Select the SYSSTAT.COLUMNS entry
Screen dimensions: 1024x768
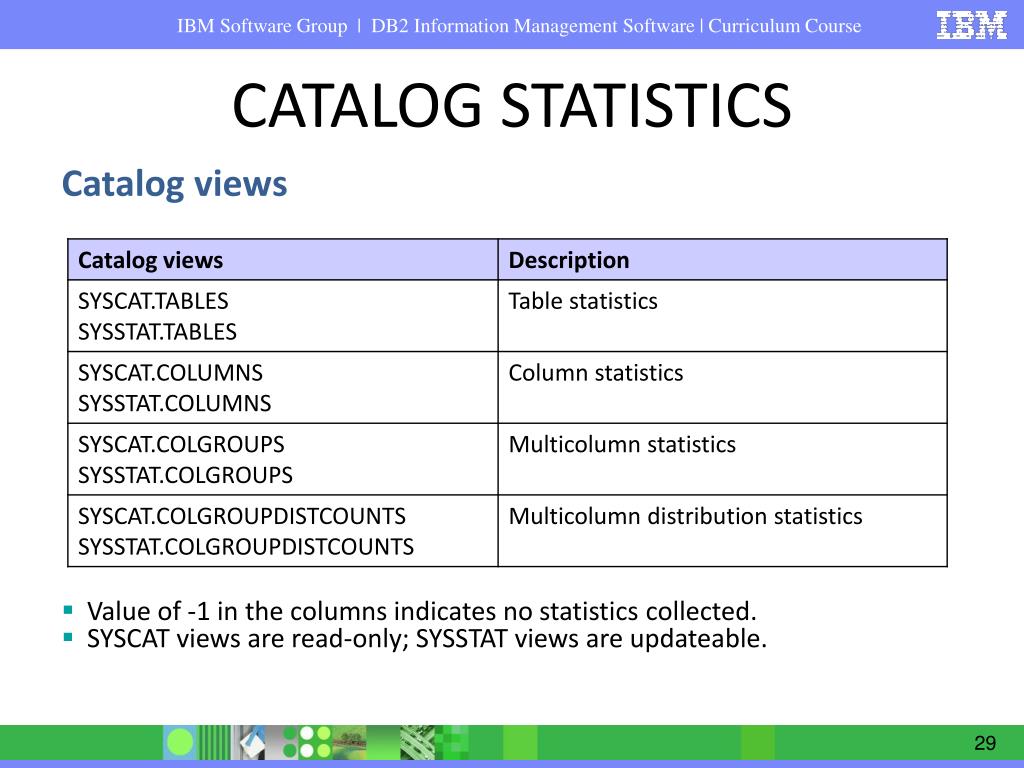tap(174, 404)
